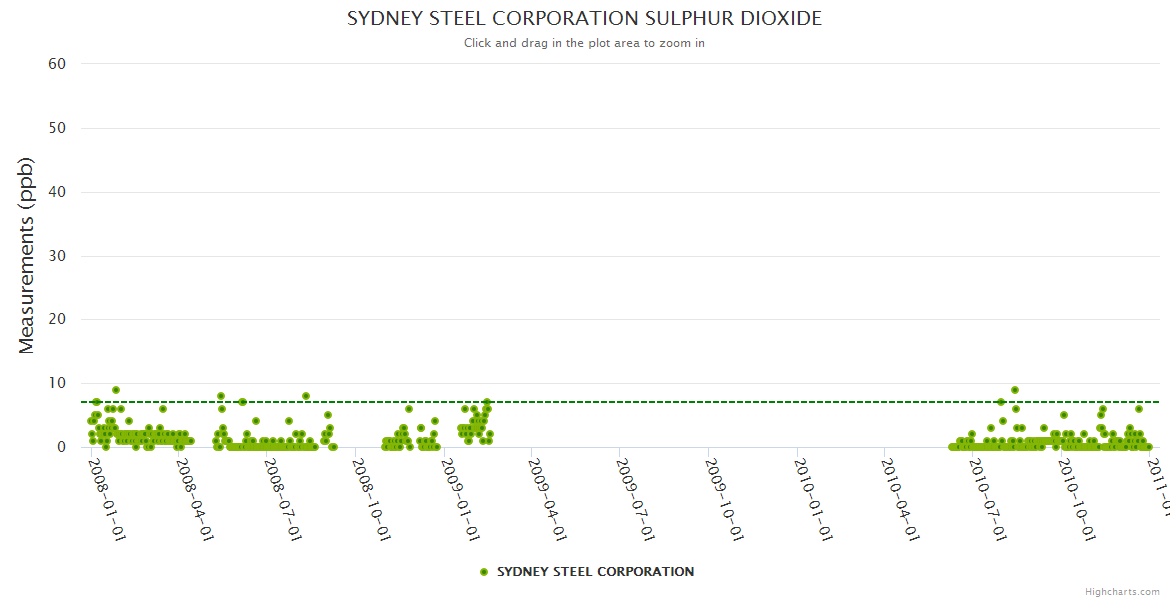Click the 'Click and drag' subtitle text
This screenshot has height=600, width=1170.
[584, 43]
